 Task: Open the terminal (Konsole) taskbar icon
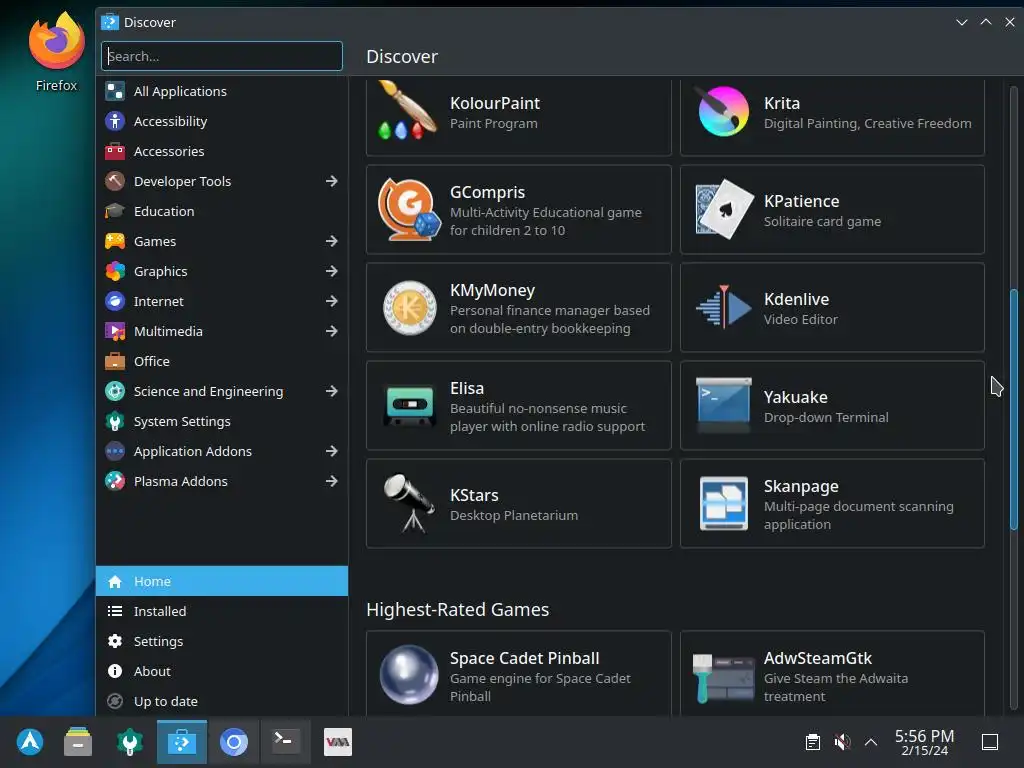[285, 742]
